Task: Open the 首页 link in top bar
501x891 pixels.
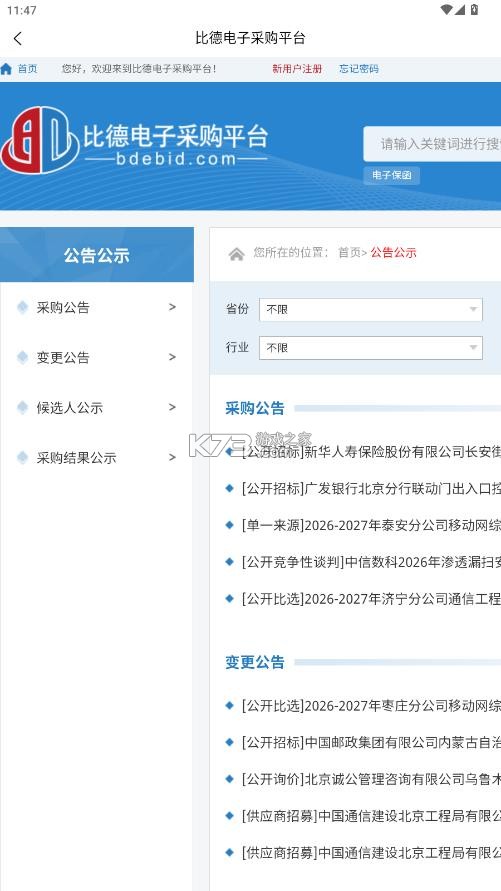Action: (x=27, y=69)
